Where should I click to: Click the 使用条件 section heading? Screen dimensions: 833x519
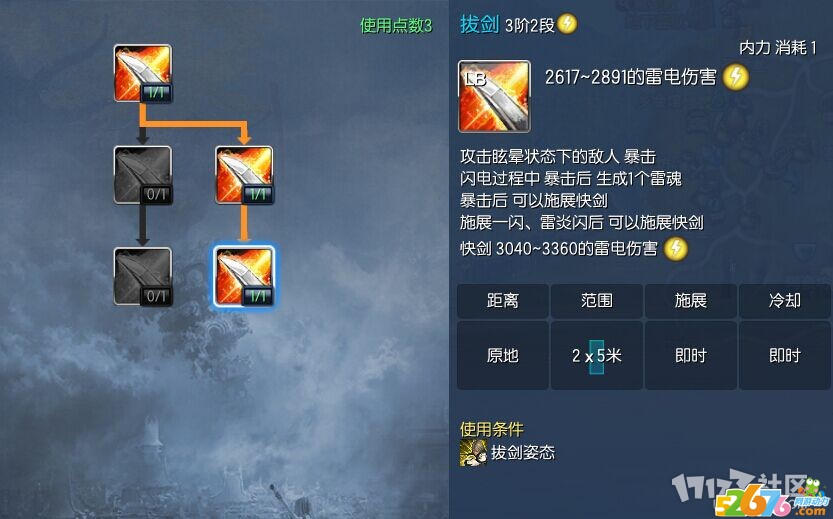491,429
